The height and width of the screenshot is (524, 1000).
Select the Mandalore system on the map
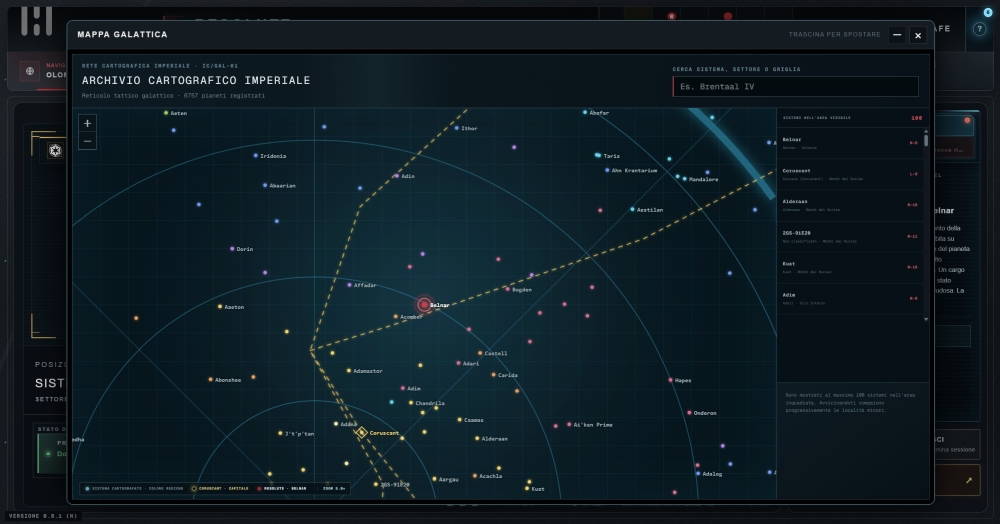pos(684,178)
